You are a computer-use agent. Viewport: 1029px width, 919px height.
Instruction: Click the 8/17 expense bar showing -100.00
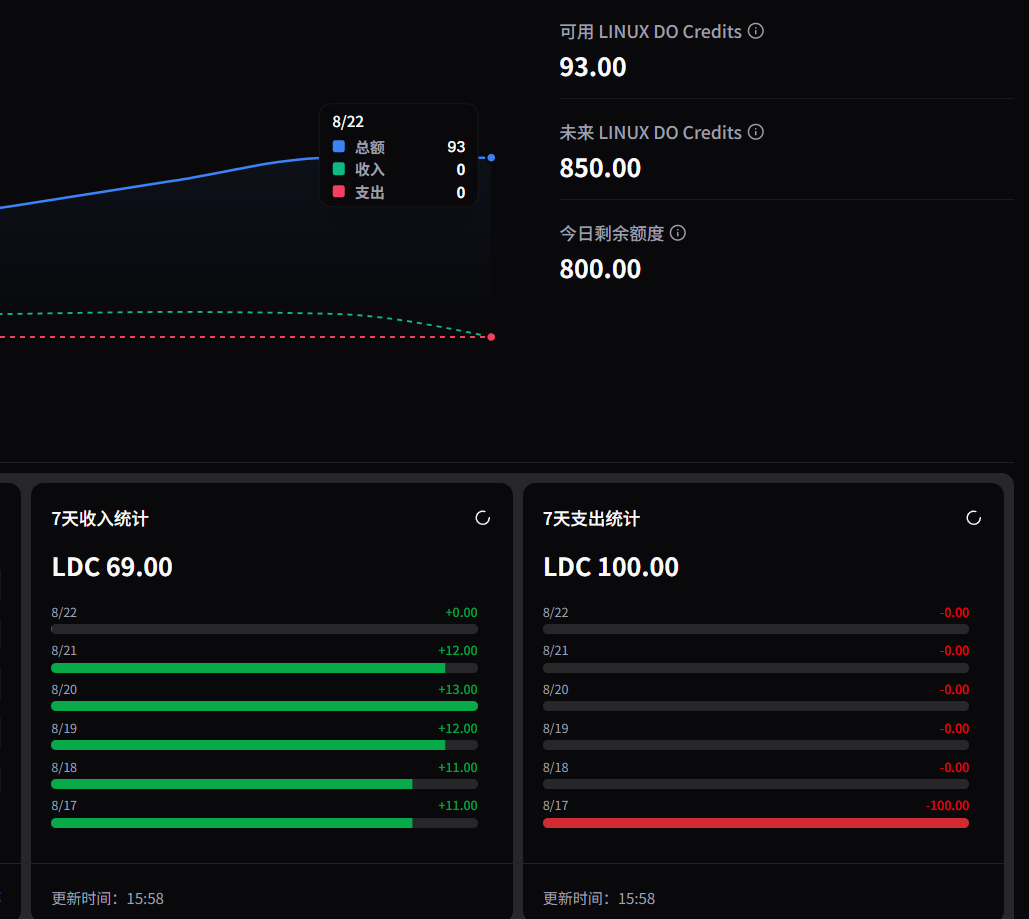pos(756,823)
